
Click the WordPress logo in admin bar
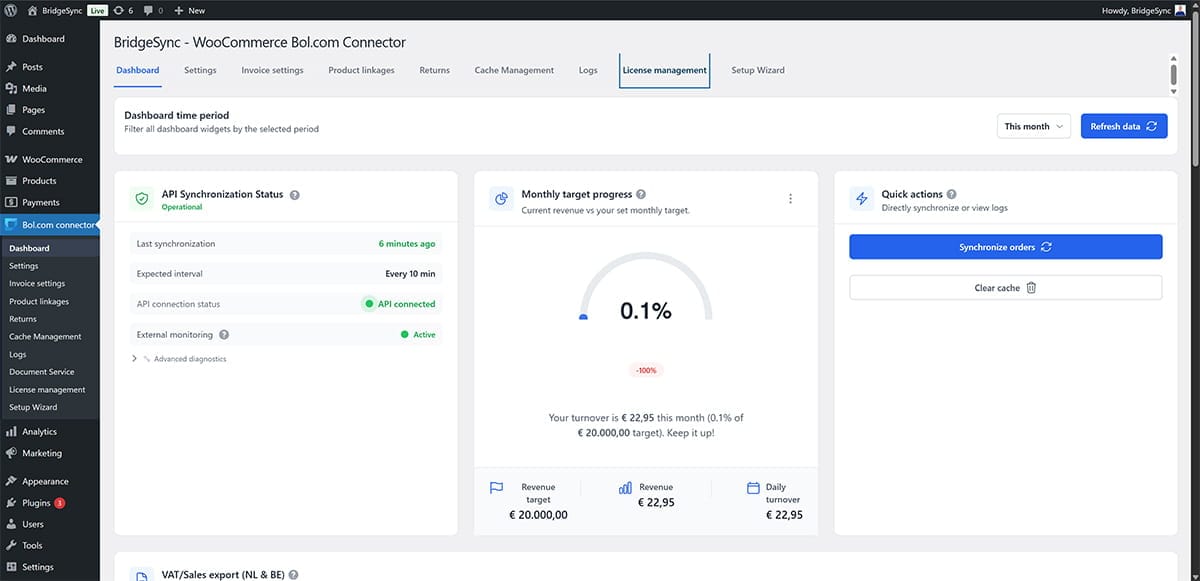11,9
